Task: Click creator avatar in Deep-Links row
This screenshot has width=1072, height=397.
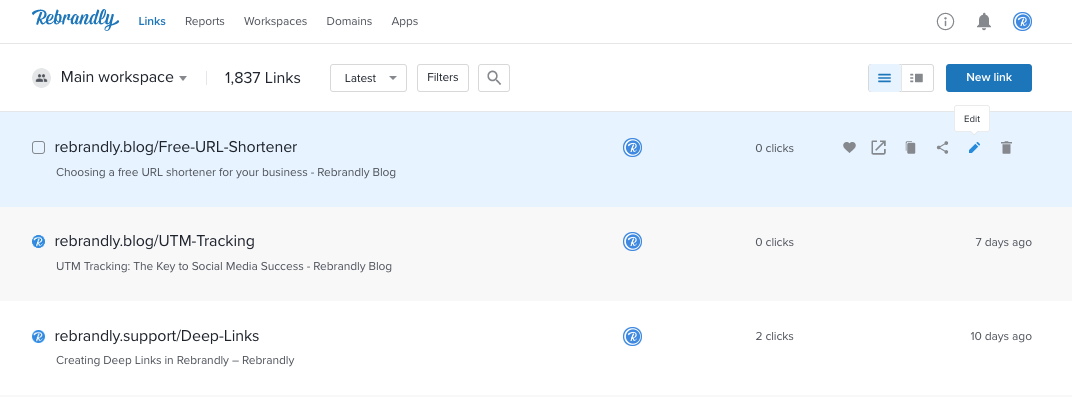Action: [632, 336]
